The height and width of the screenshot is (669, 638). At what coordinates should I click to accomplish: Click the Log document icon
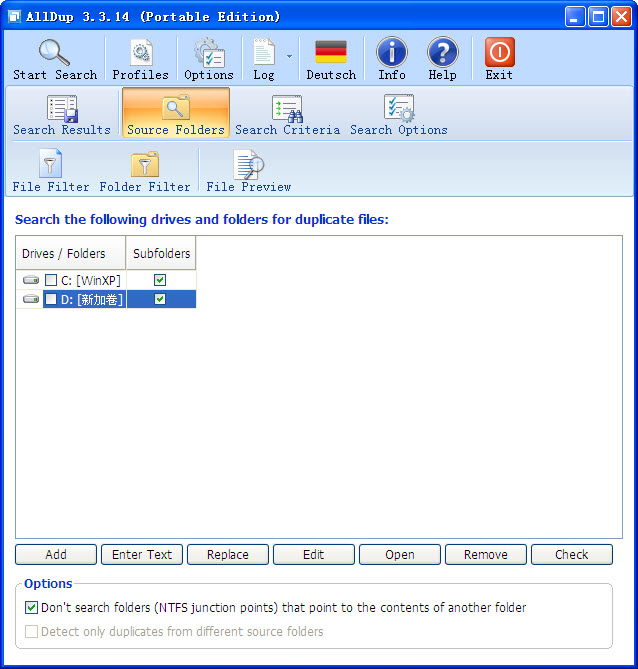click(264, 53)
